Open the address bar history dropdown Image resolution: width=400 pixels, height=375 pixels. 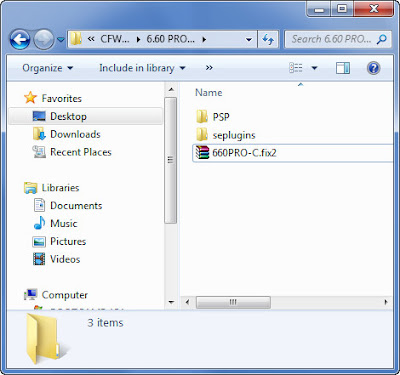point(249,40)
